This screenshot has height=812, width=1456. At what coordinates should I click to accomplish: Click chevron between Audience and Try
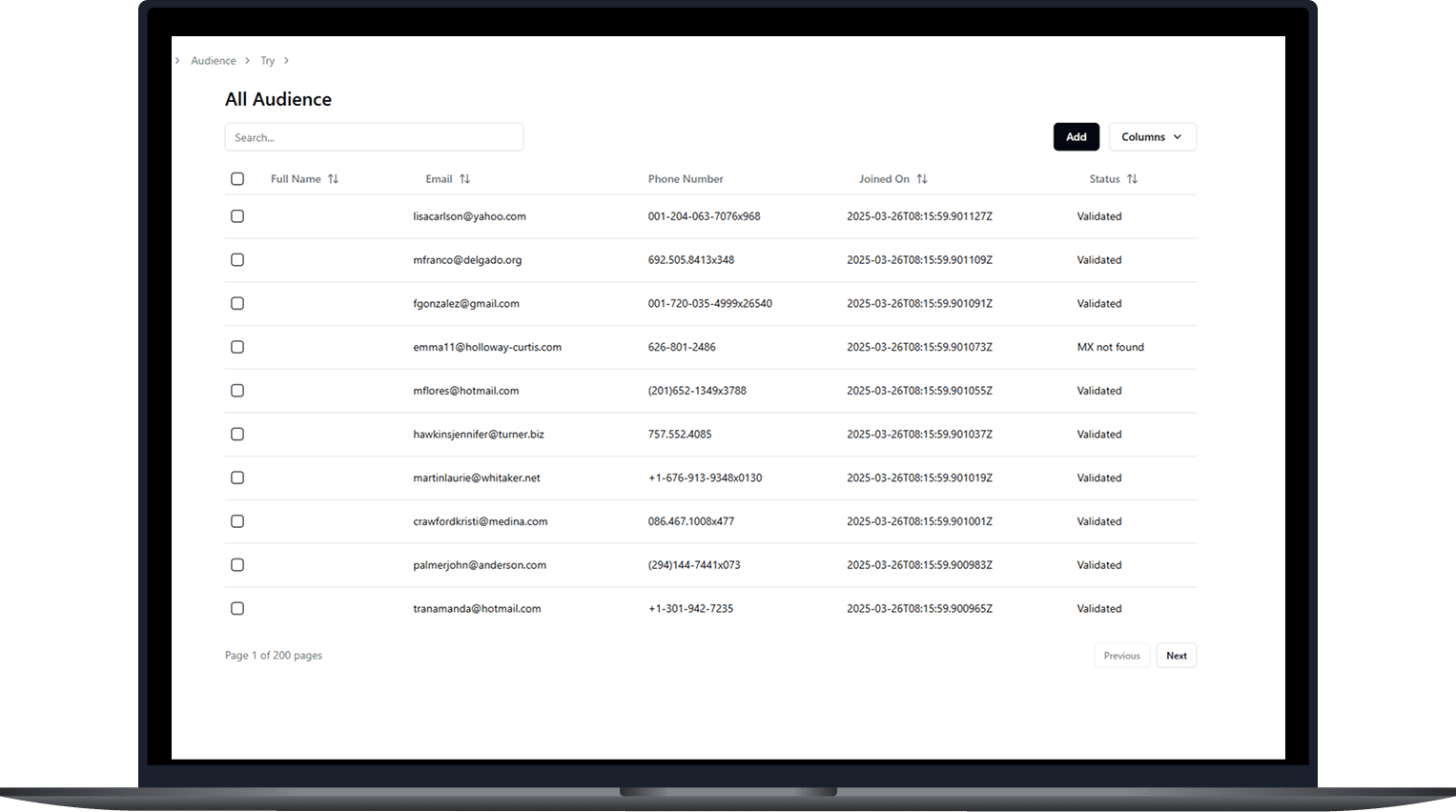point(248,61)
